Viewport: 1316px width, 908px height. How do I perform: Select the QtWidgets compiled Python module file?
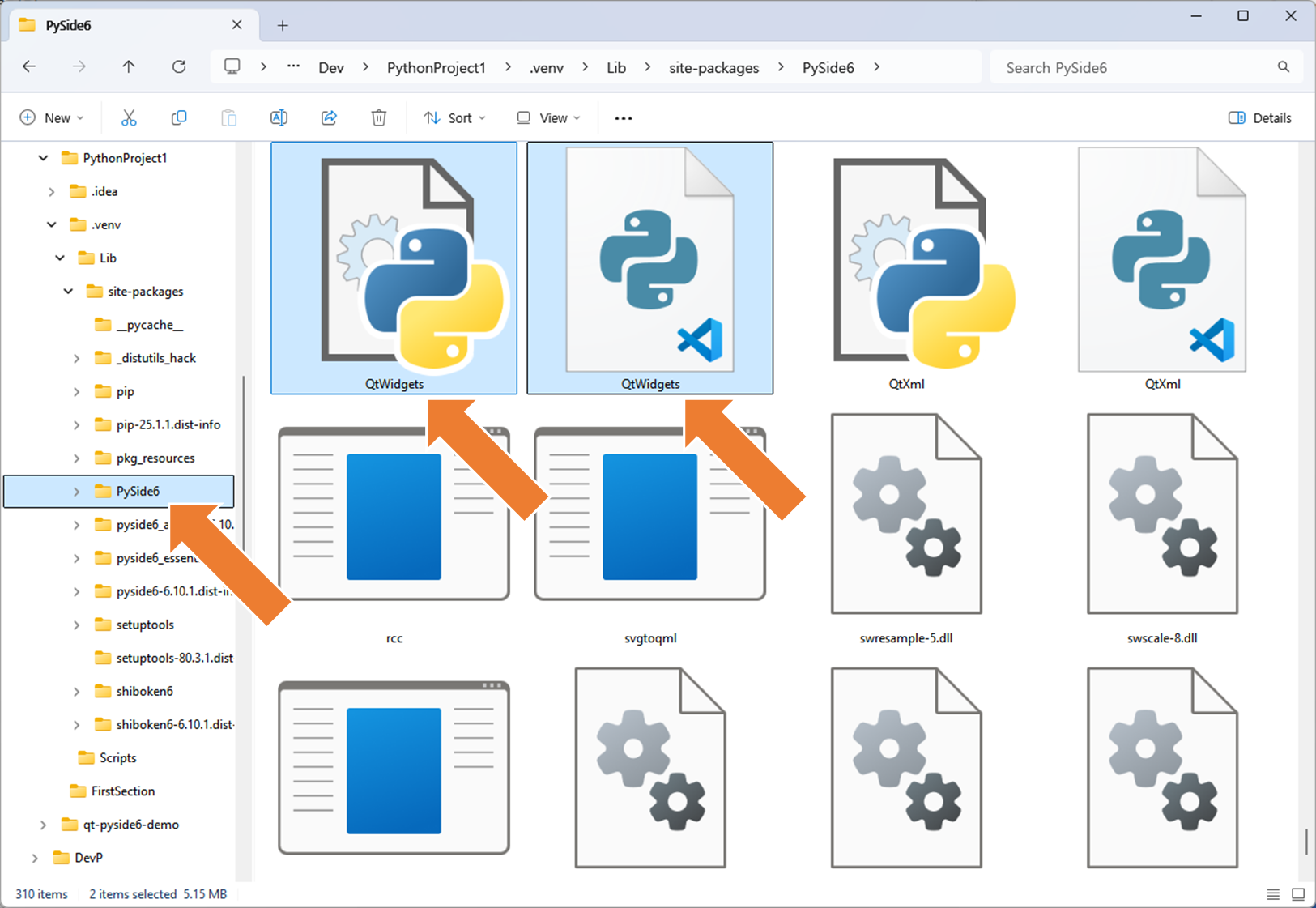[x=394, y=268]
